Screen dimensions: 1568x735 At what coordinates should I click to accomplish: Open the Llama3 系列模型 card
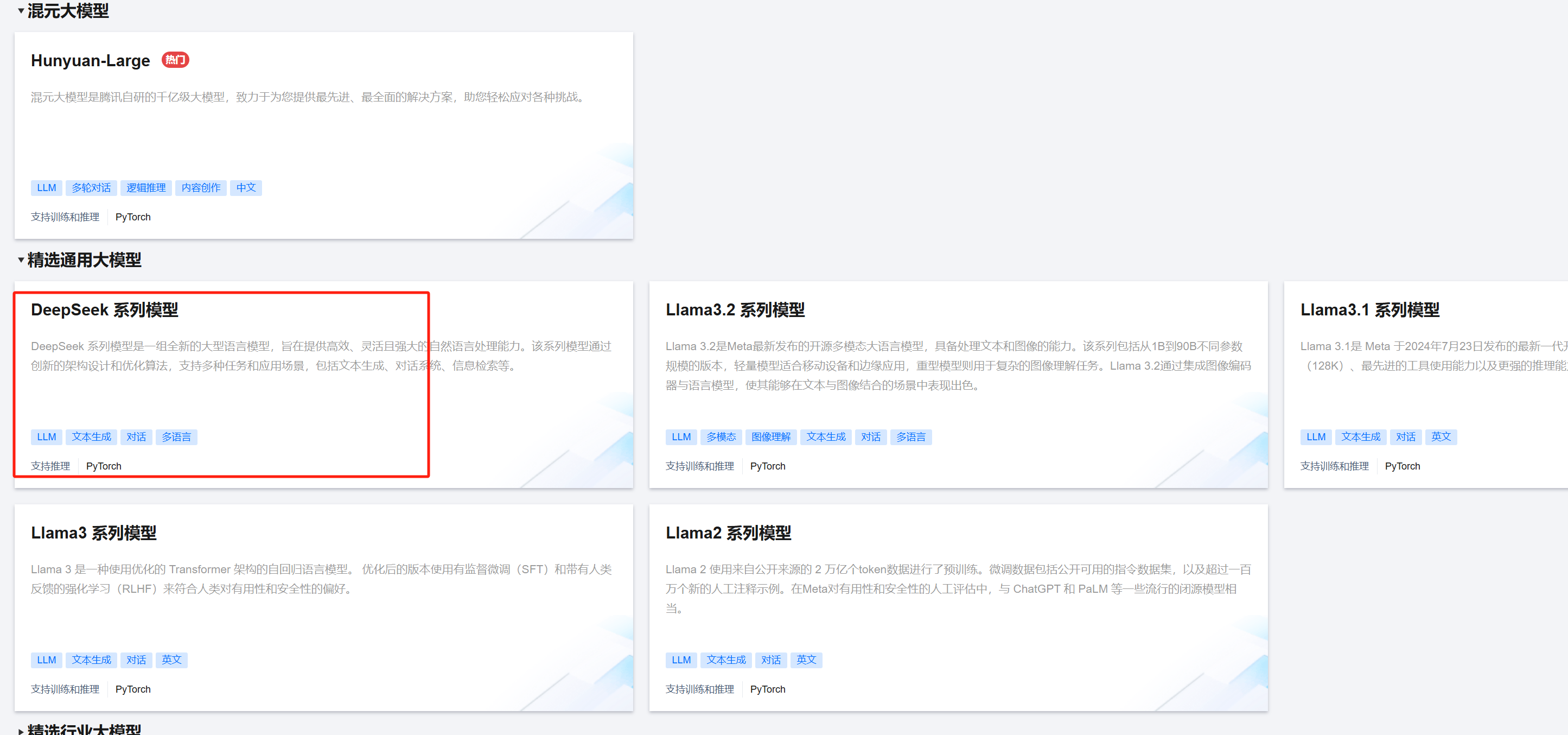pyautogui.click(x=94, y=533)
